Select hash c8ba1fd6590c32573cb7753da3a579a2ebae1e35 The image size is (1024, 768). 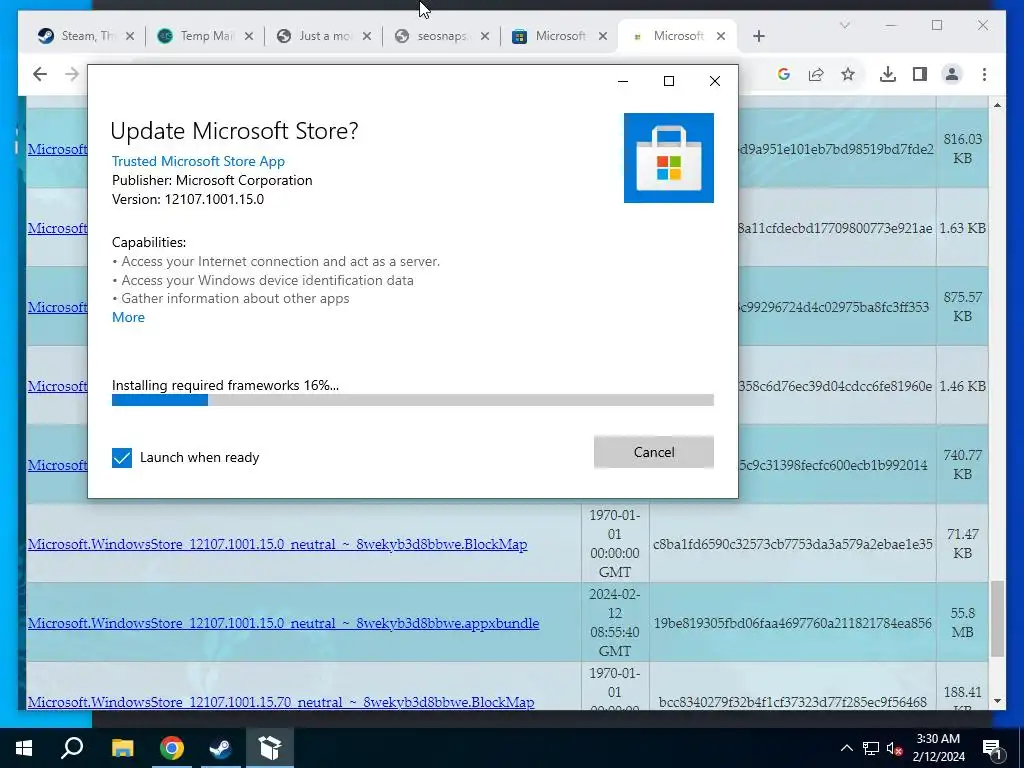click(x=792, y=544)
